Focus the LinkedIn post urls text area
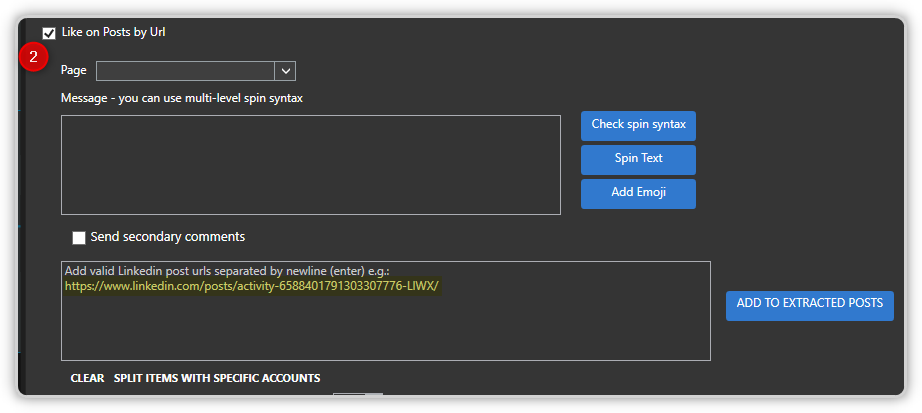 [386, 311]
